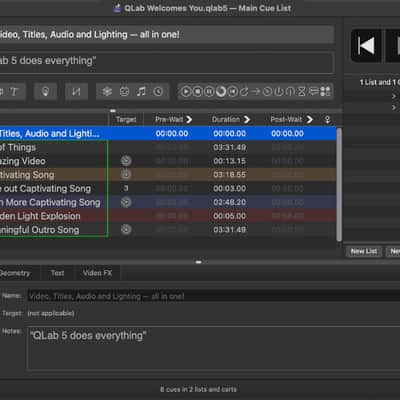Click the 00:13.15 duration cell
The image size is (400, 400).
(x=230, y=161)
